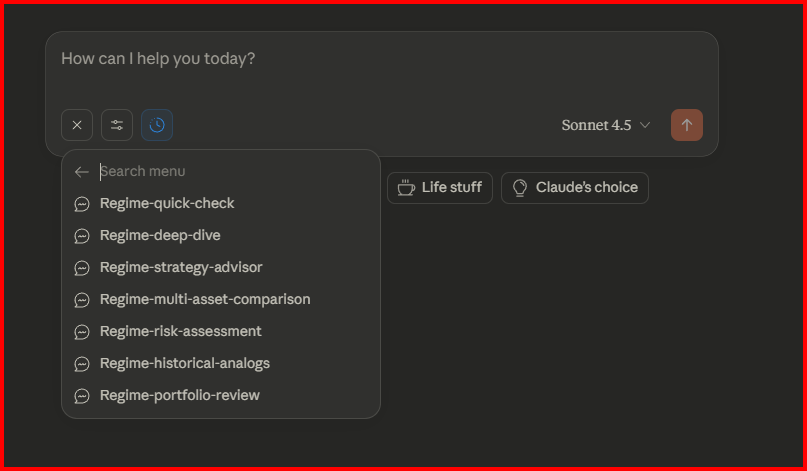
Task: Open the sliders settings icon
Action: [117, 125]
